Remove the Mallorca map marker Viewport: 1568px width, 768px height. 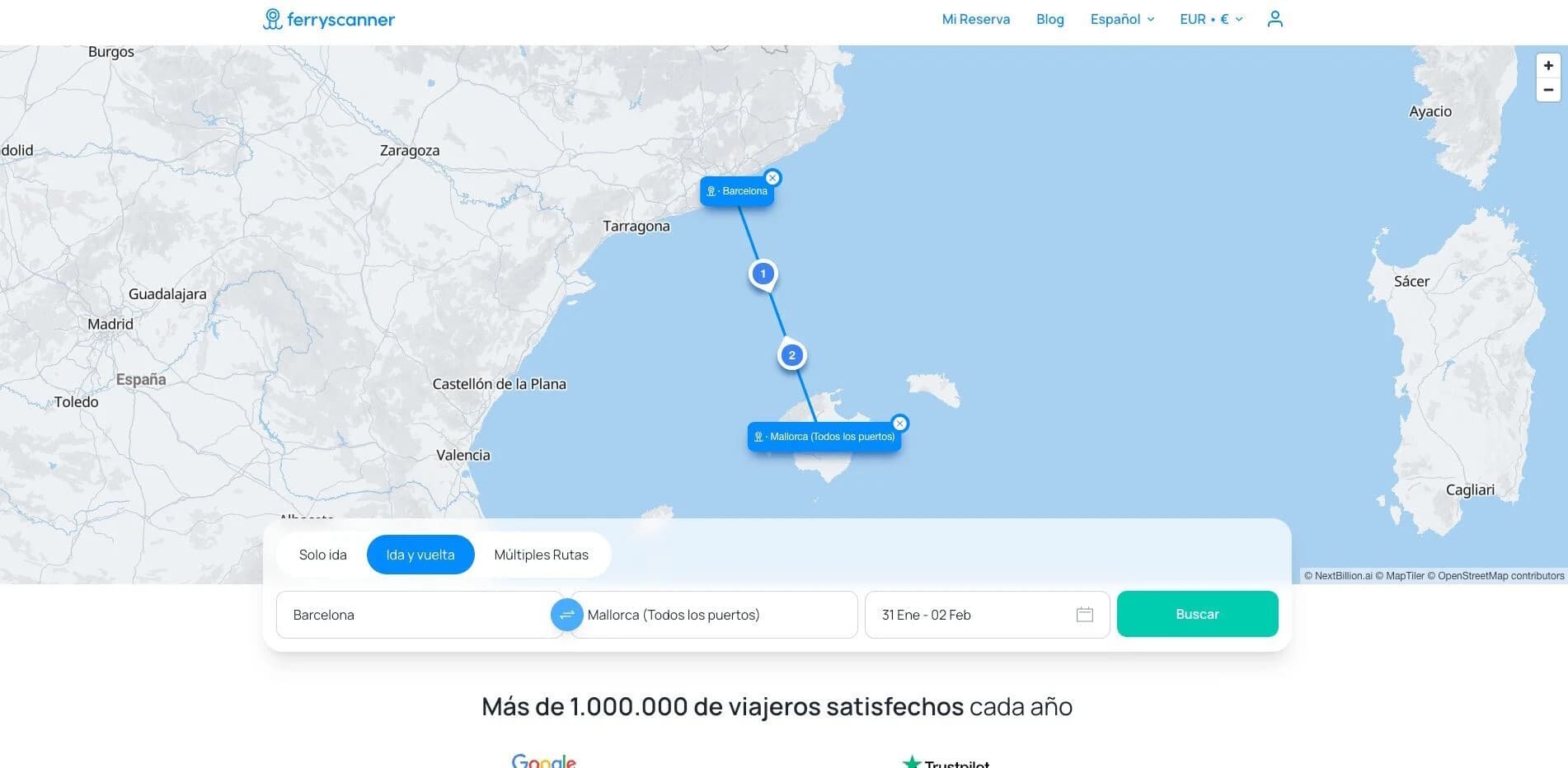coord(900,424)
